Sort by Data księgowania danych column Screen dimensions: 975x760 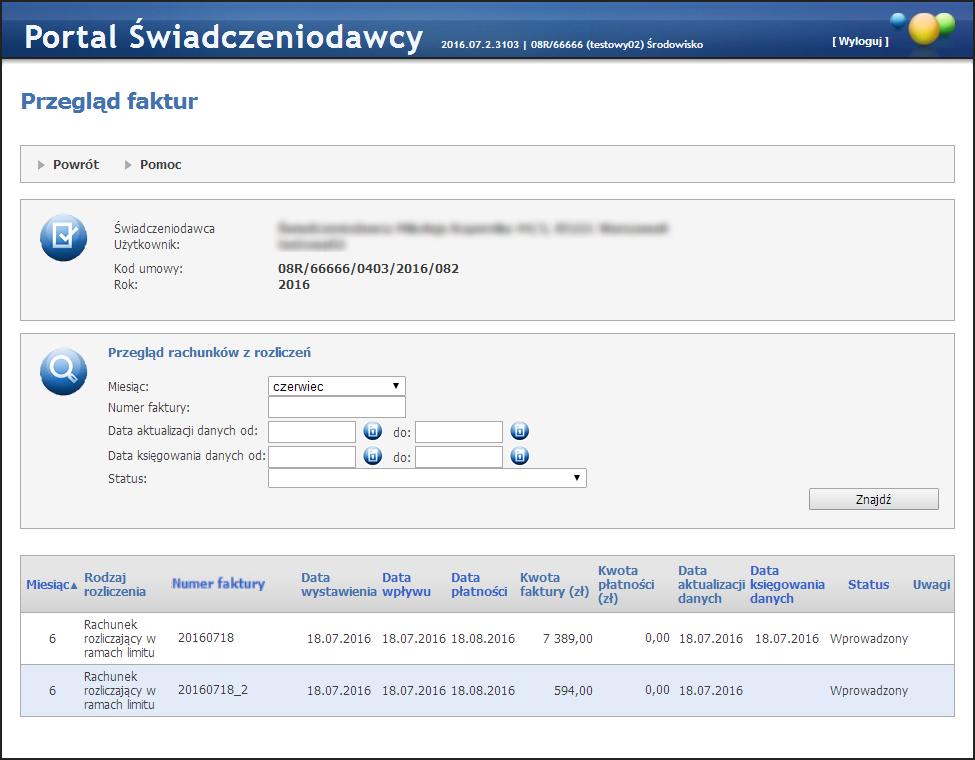pyautogui.click(x=787, y=585)
